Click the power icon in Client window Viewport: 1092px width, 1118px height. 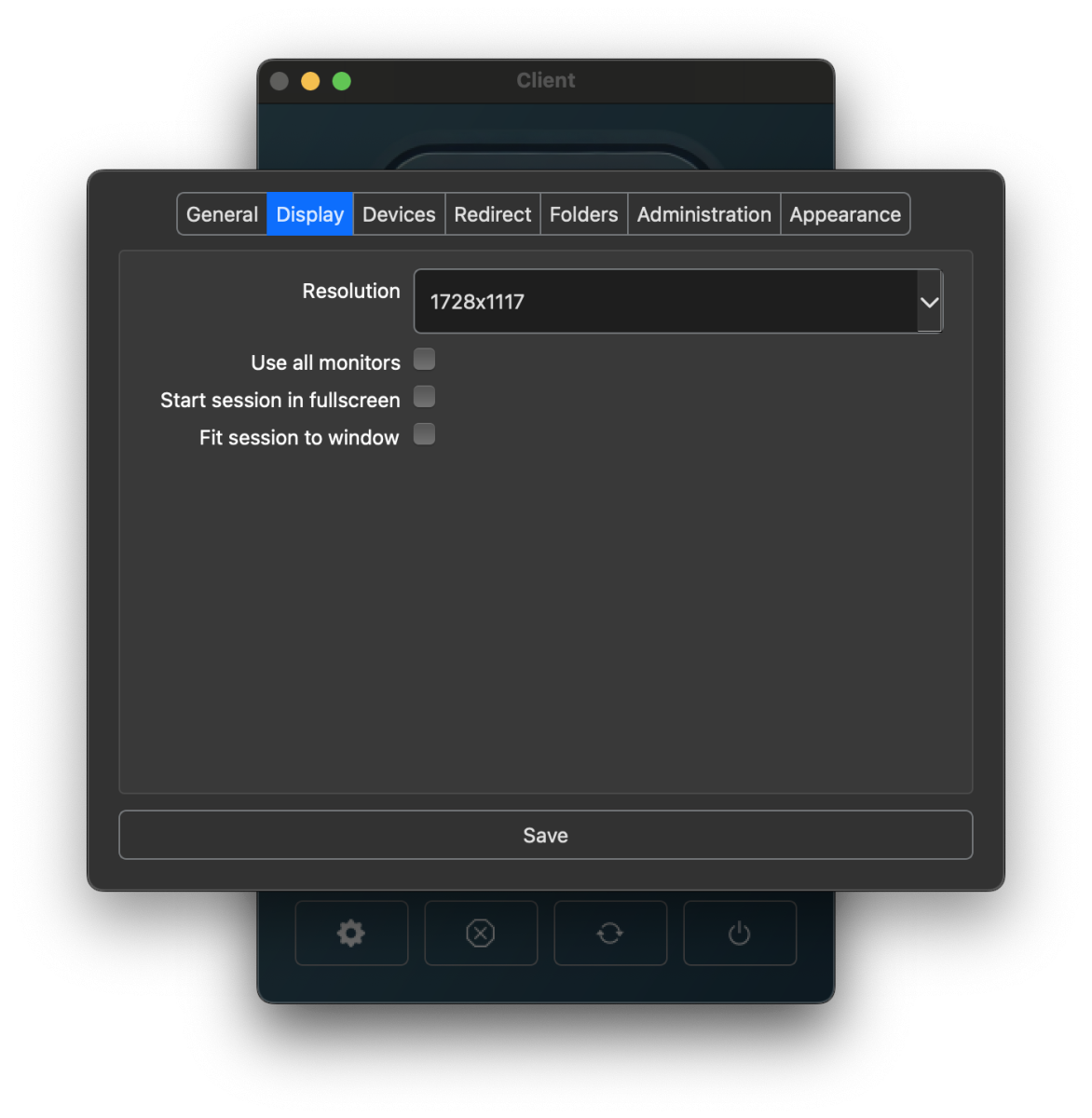click(740, 933)
